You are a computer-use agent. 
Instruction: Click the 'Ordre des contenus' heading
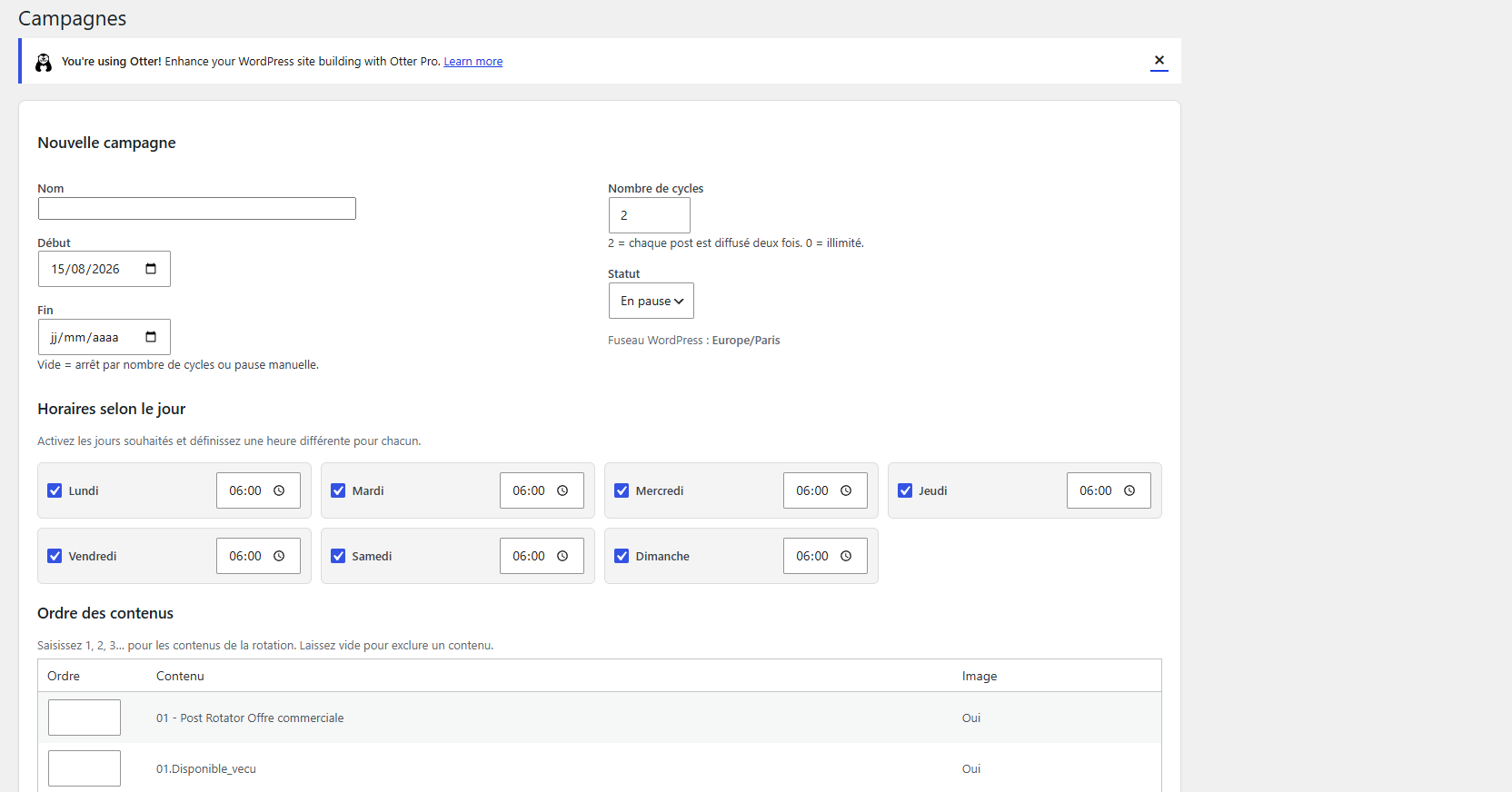105,613
